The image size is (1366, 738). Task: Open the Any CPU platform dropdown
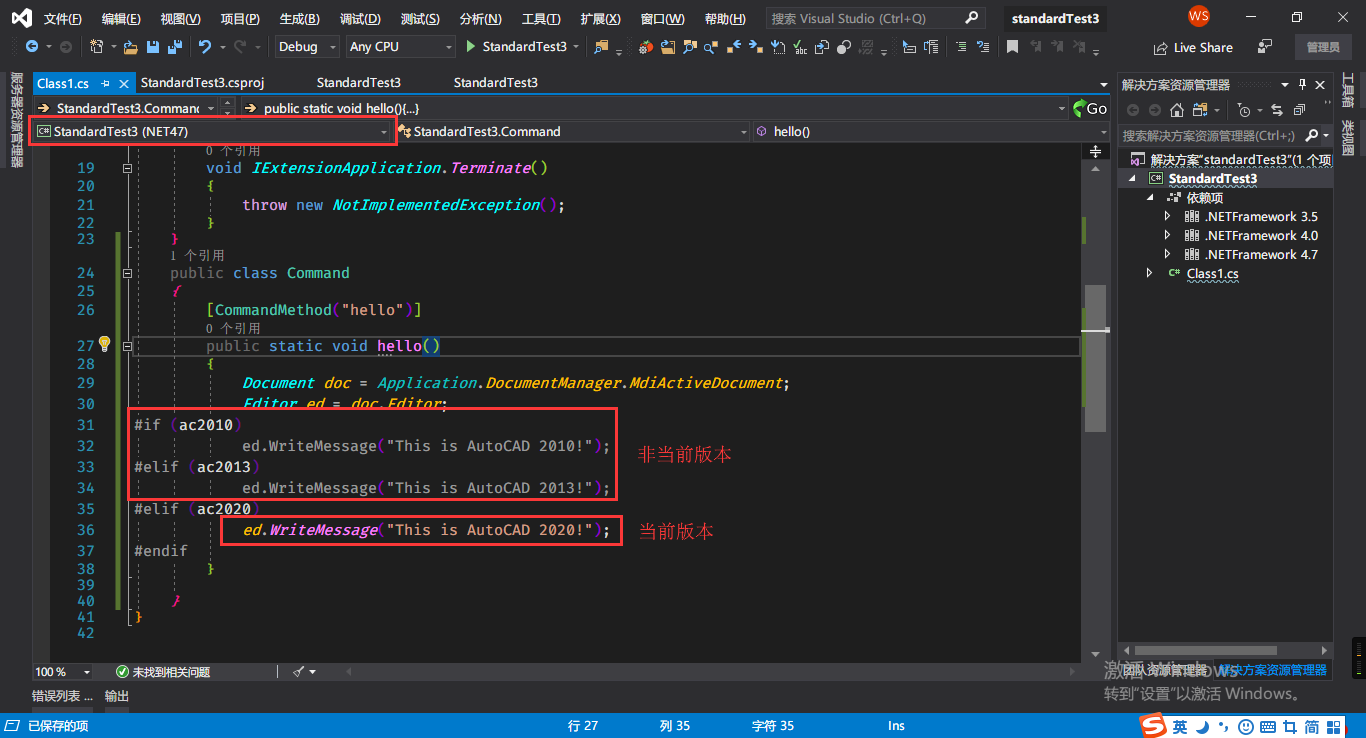tap(401, 47)
